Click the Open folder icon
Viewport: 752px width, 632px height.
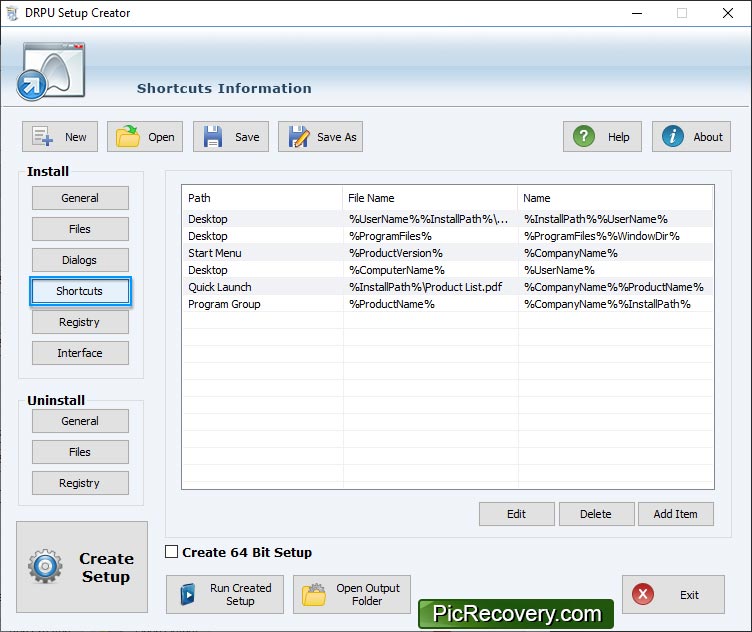point(128,137)
